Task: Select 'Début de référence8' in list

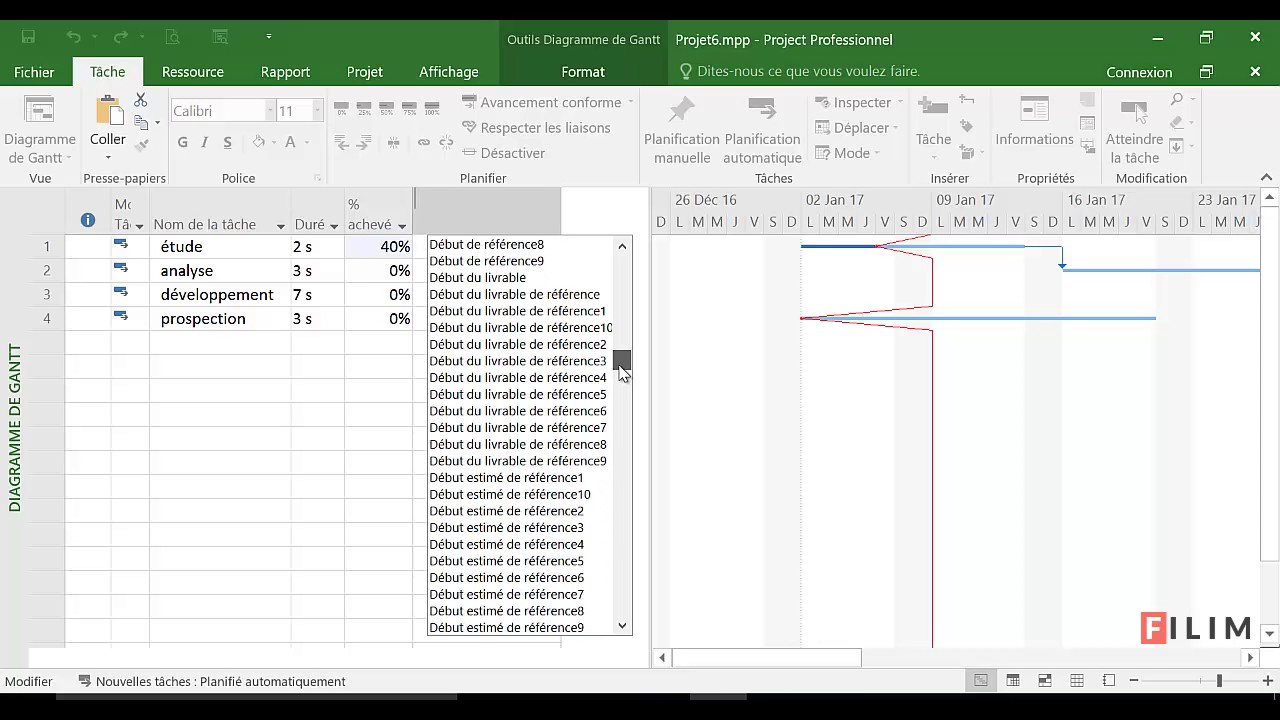Action: (x=487, y=244)
